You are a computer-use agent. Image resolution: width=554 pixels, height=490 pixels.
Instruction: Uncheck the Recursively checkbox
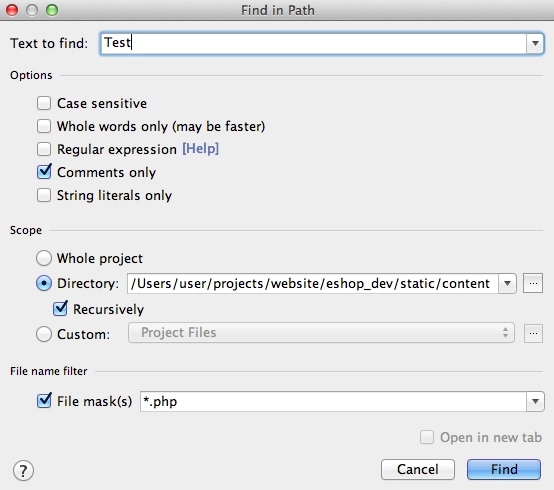point(60,308)
